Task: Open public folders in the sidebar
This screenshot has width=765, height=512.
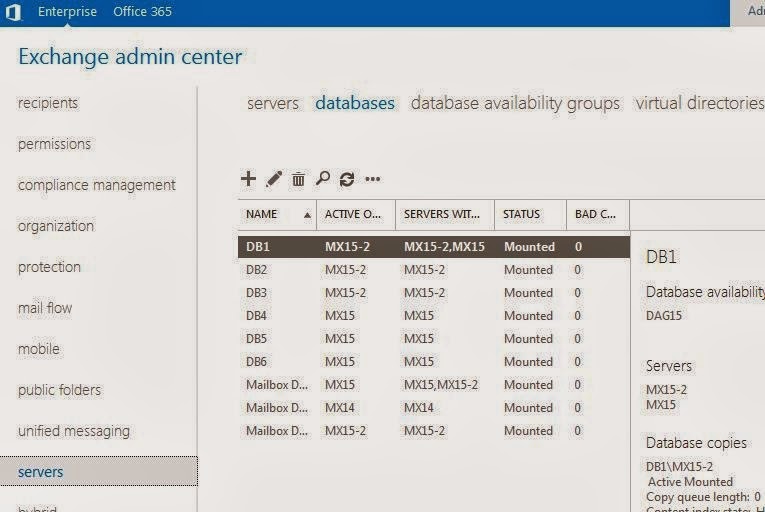Action: point(60,390)
